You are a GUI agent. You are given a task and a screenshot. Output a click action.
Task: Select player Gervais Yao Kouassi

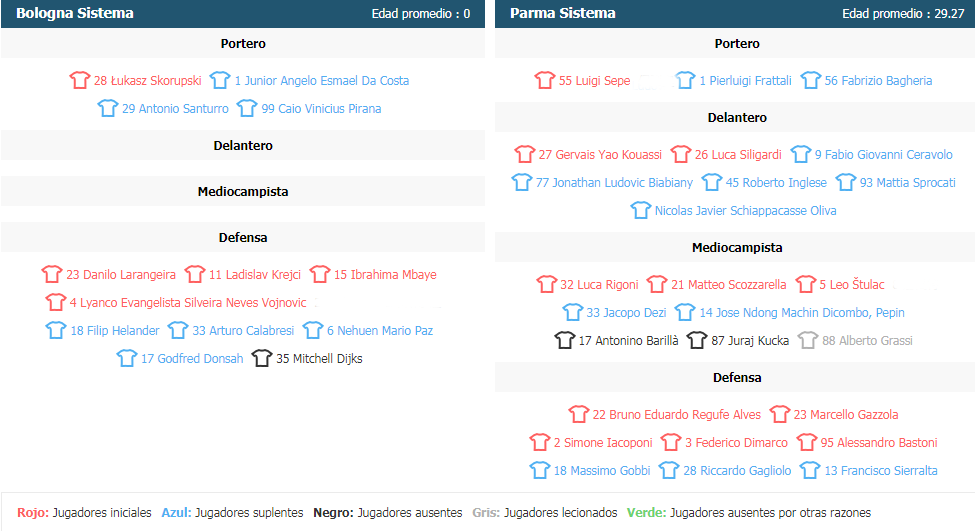[x=600, y=155]
